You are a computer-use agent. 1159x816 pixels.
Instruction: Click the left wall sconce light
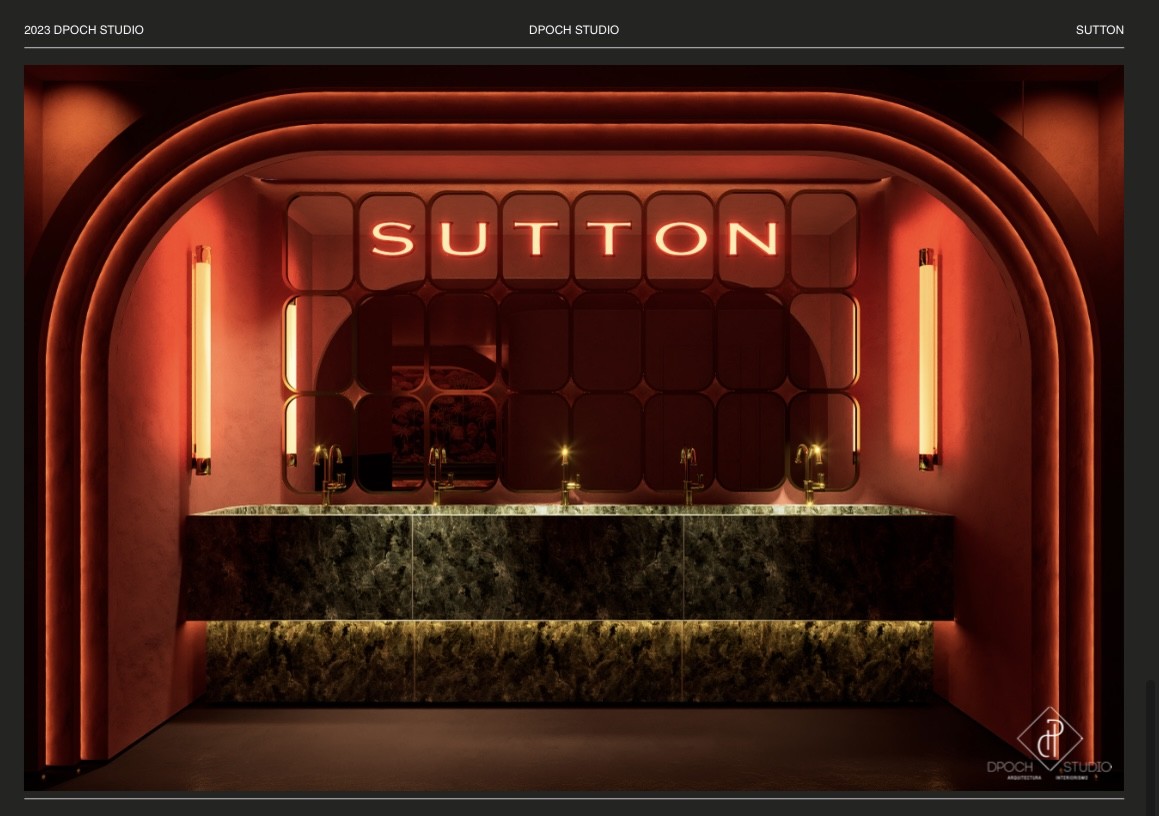[202, 358]
